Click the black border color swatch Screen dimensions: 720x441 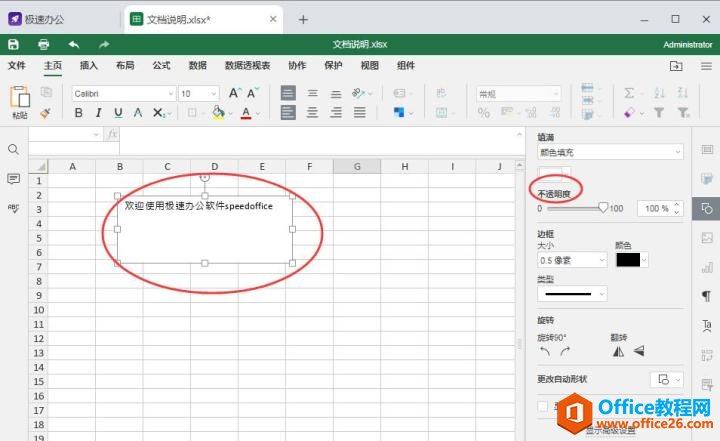pyautogui.click(x=628, y=260)
